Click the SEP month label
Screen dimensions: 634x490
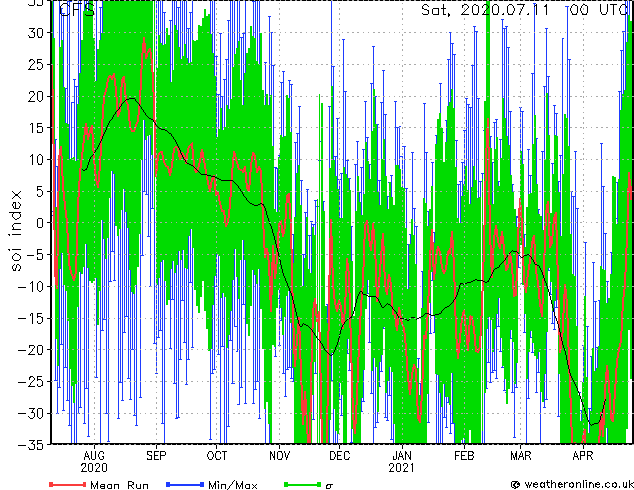156,456
